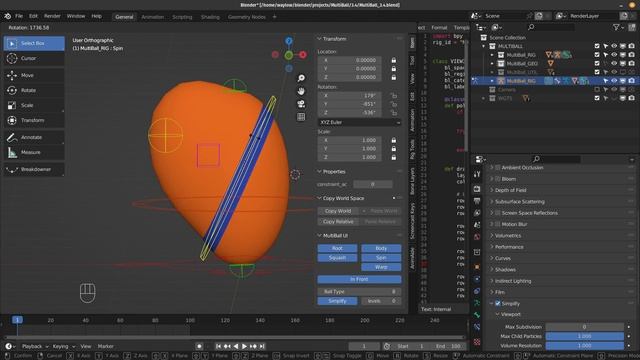640x360 pixels.
Task: Click the red X axis gizmo ball
Action: point(303,55)
